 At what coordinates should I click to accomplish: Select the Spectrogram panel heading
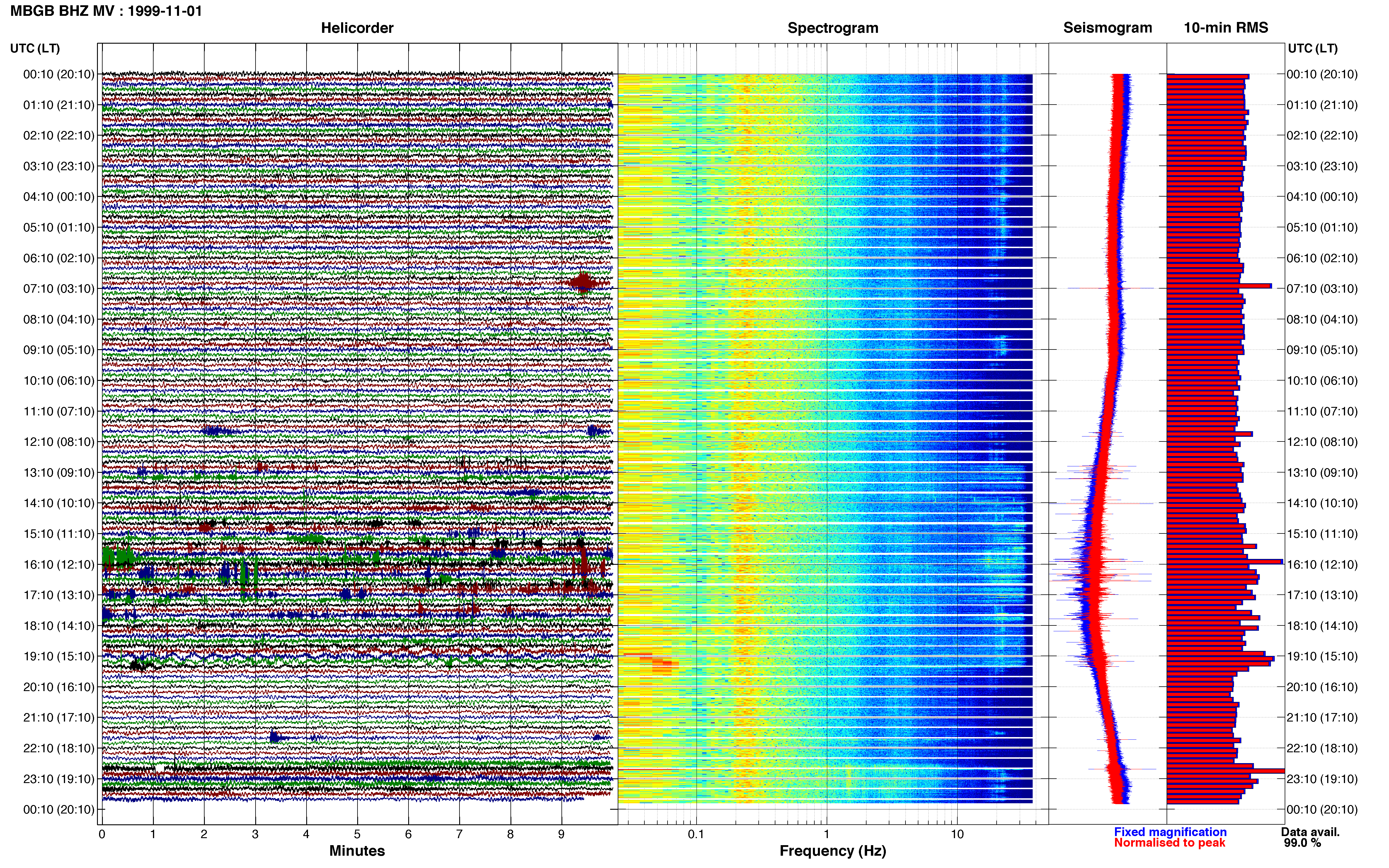(833, 28)
